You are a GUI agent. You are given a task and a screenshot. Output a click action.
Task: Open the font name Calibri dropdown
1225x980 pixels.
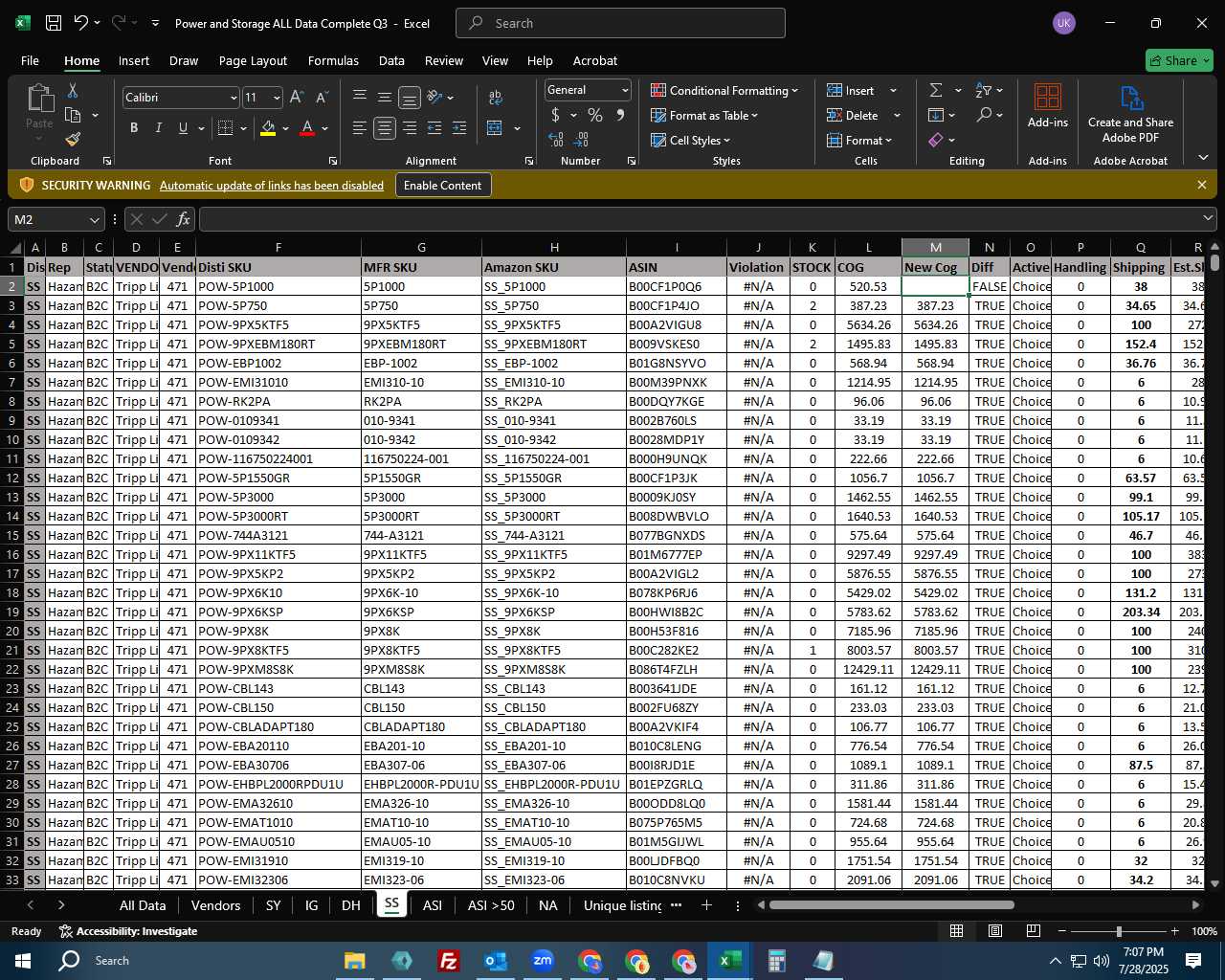233,98
